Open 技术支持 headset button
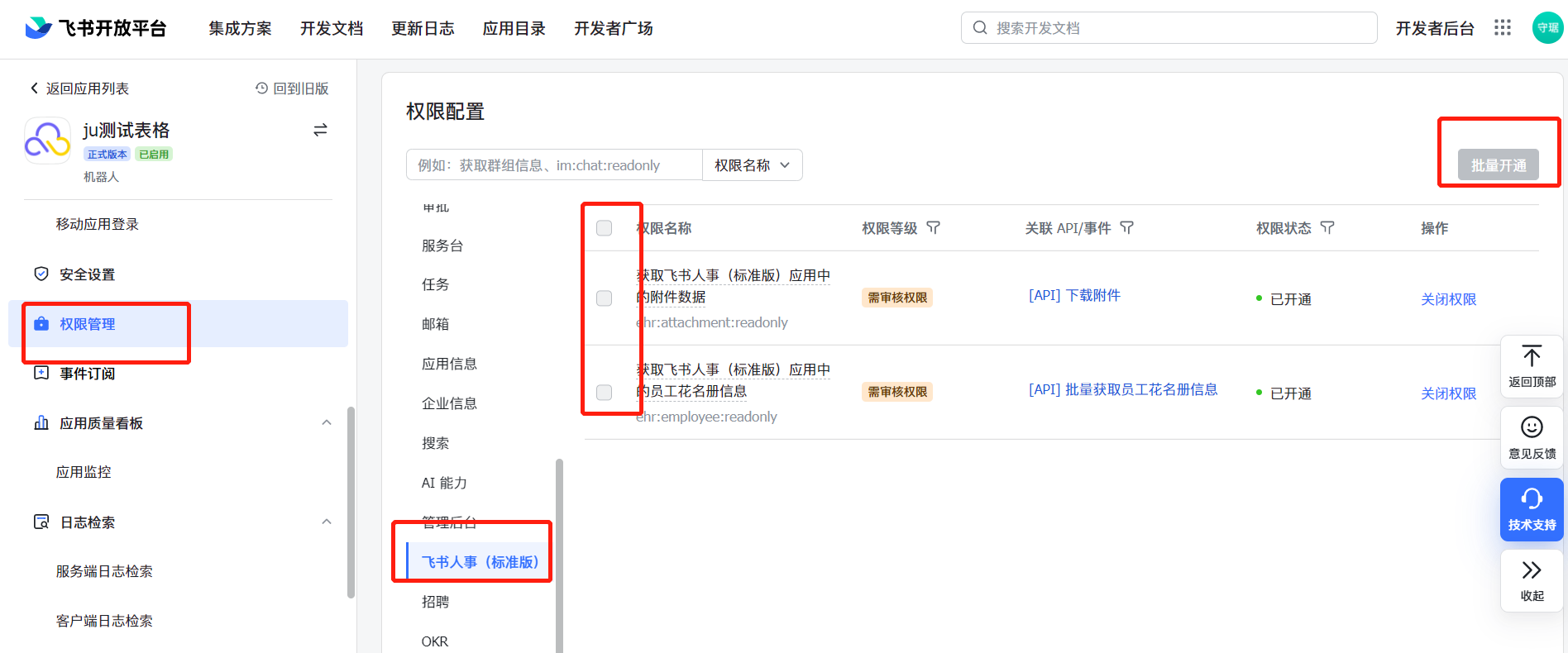The height and width of the screenshot is (653, 1568). pyautogui.click(x=1532, y=509)
